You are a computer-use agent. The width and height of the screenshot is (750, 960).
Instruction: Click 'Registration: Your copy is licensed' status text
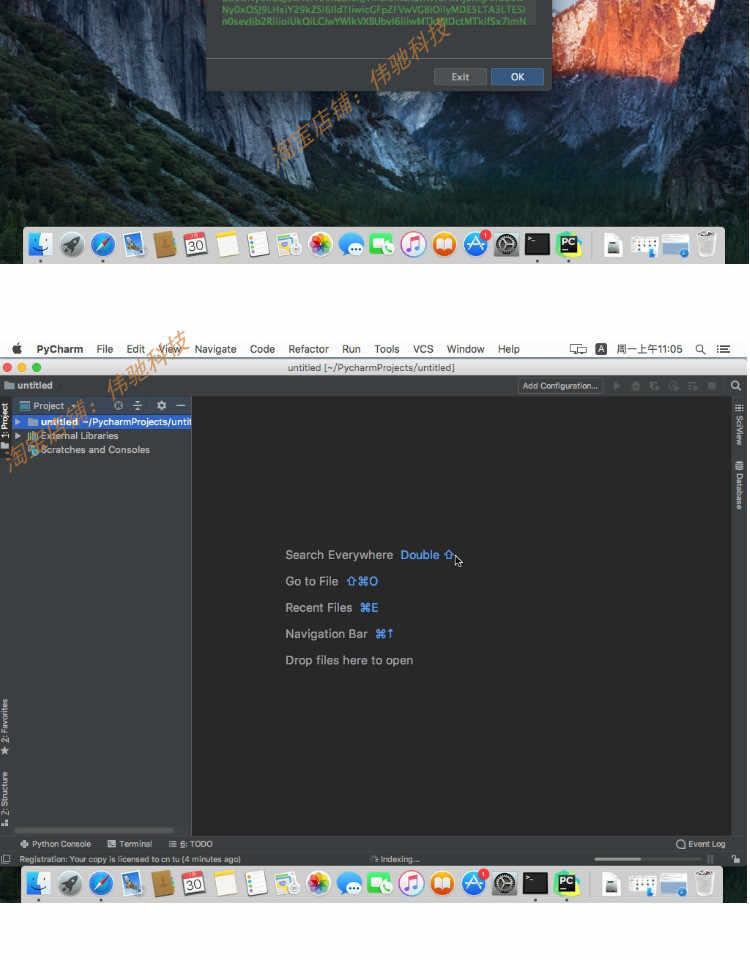pyautogui.click(x=130, y=859)
